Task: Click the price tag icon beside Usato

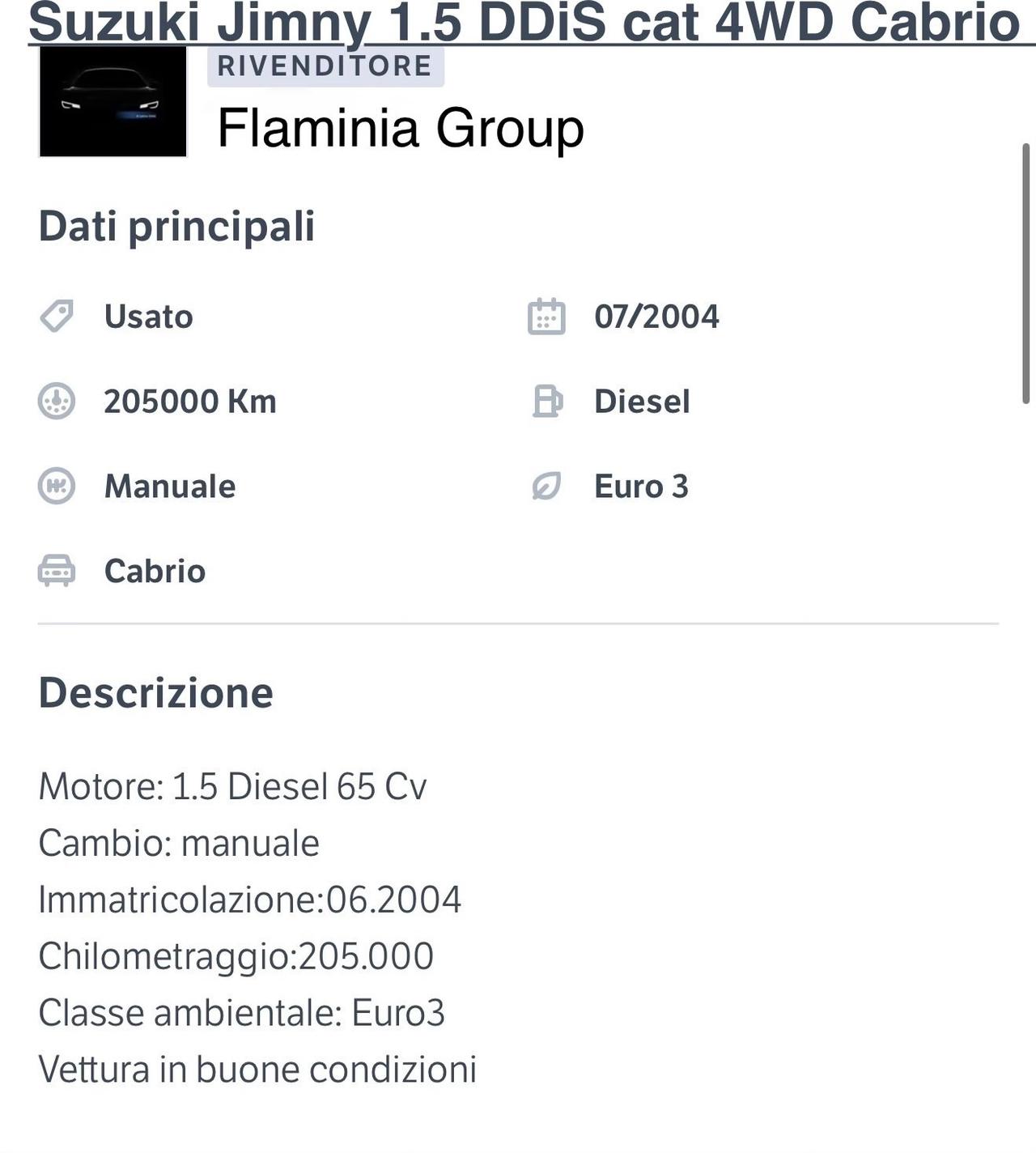Action: pyautogui.click(x=57, y=316)
